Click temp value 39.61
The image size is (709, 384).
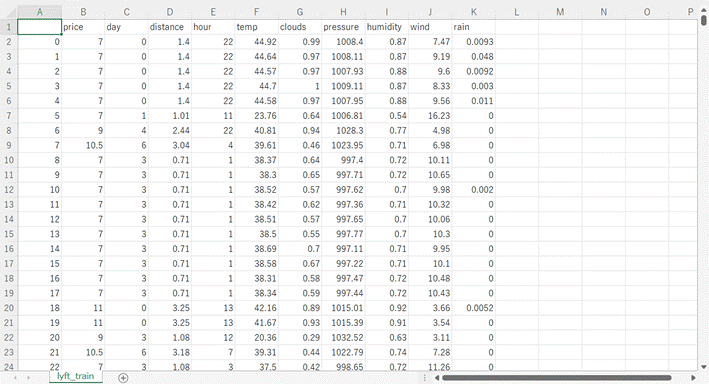tap(257, 145)
